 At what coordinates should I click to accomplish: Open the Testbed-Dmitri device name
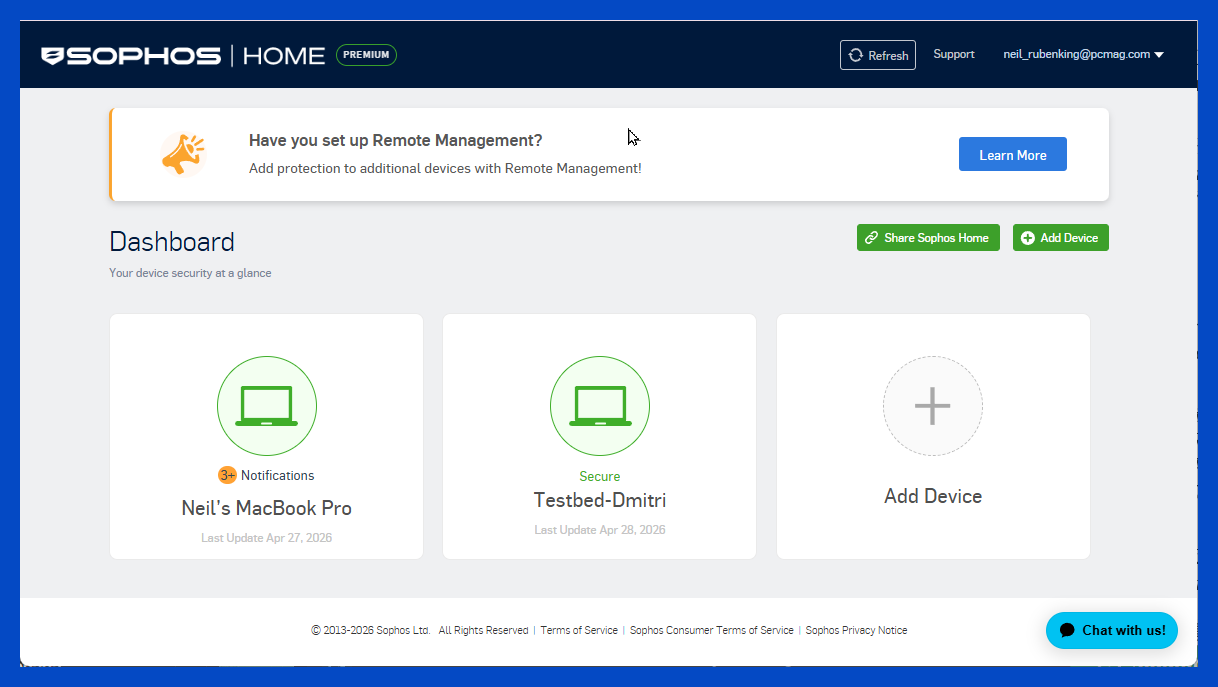pyautogui.click(x=600, y=500)
